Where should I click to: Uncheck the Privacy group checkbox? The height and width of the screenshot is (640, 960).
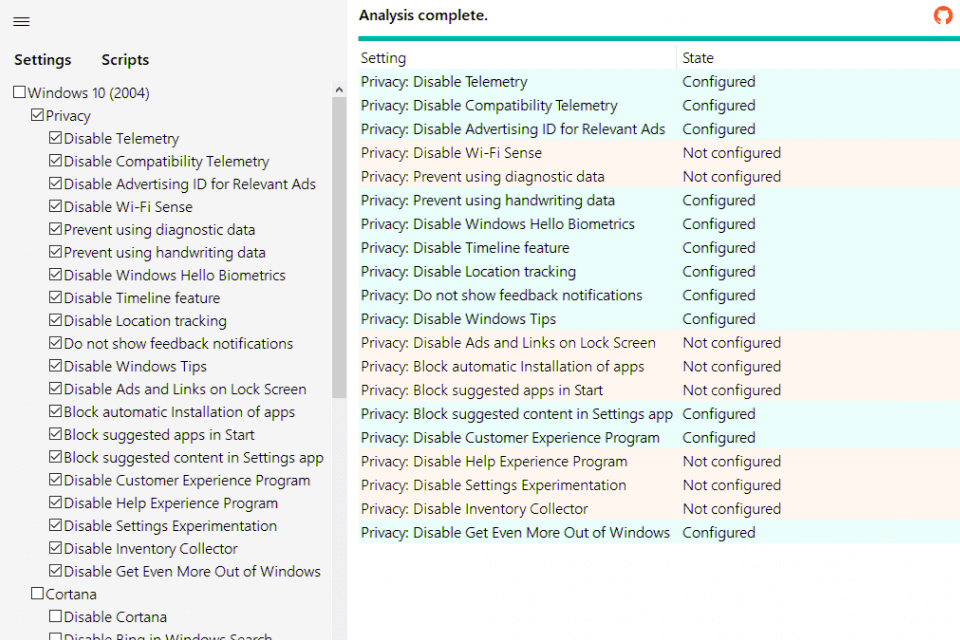(x=37, y=115)
